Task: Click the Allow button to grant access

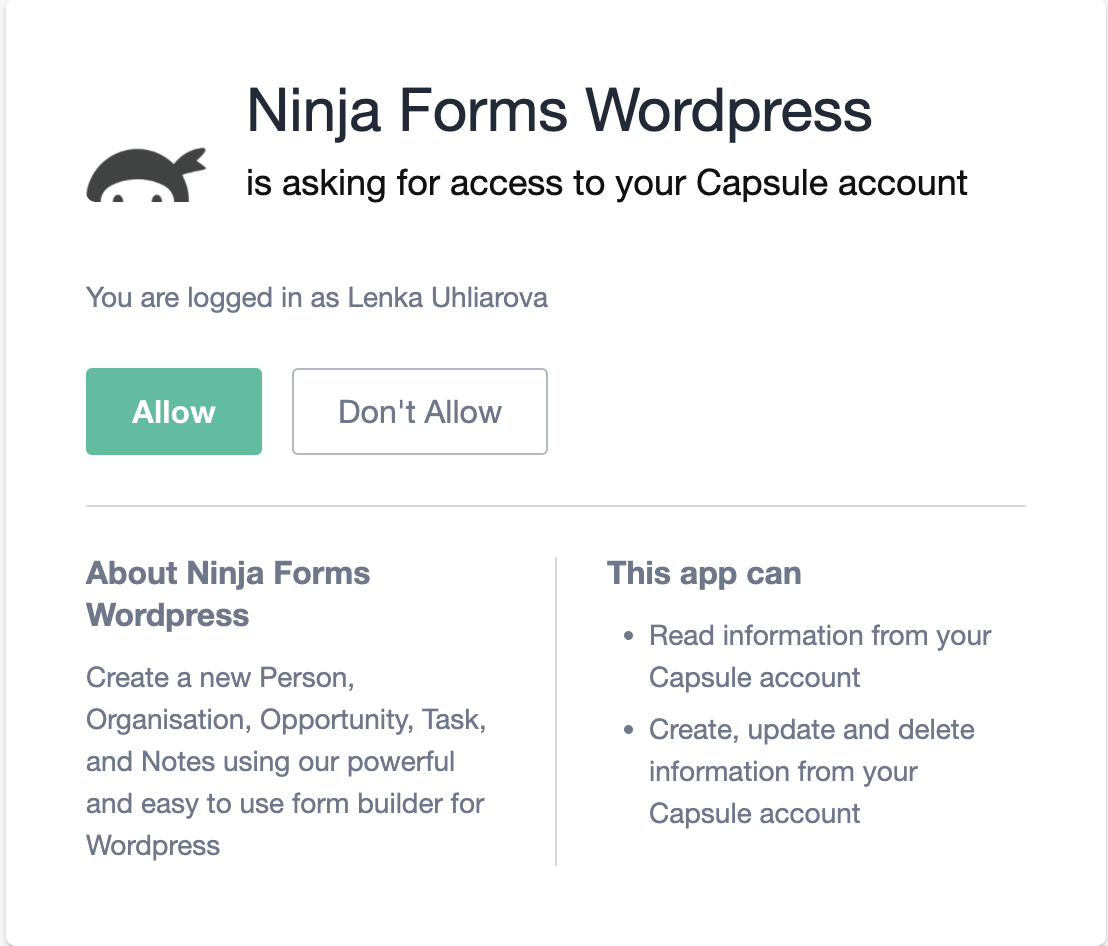Action: pos(173,411)
